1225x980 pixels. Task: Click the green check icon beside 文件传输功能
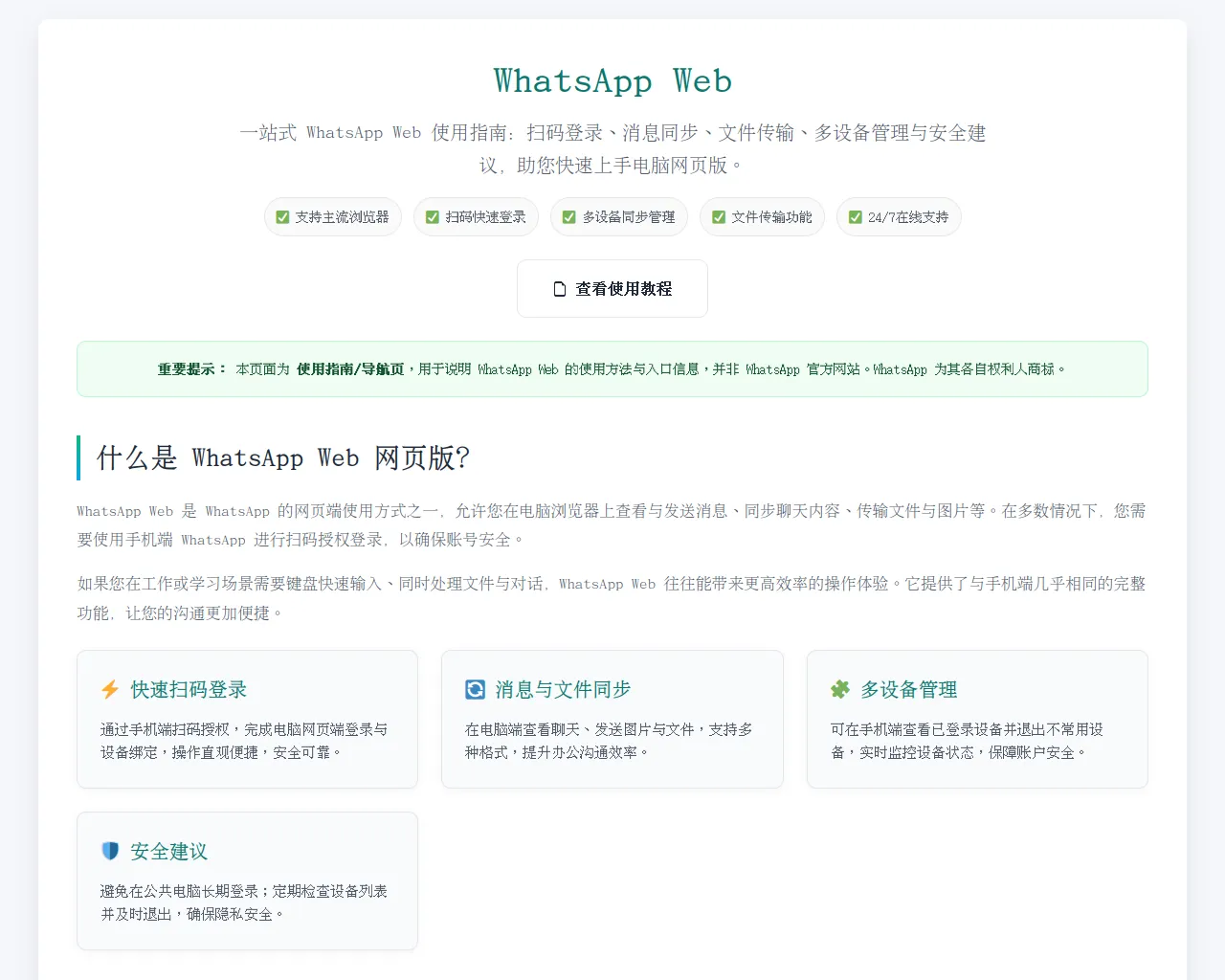pyautogui.click(x=719, y=217)
